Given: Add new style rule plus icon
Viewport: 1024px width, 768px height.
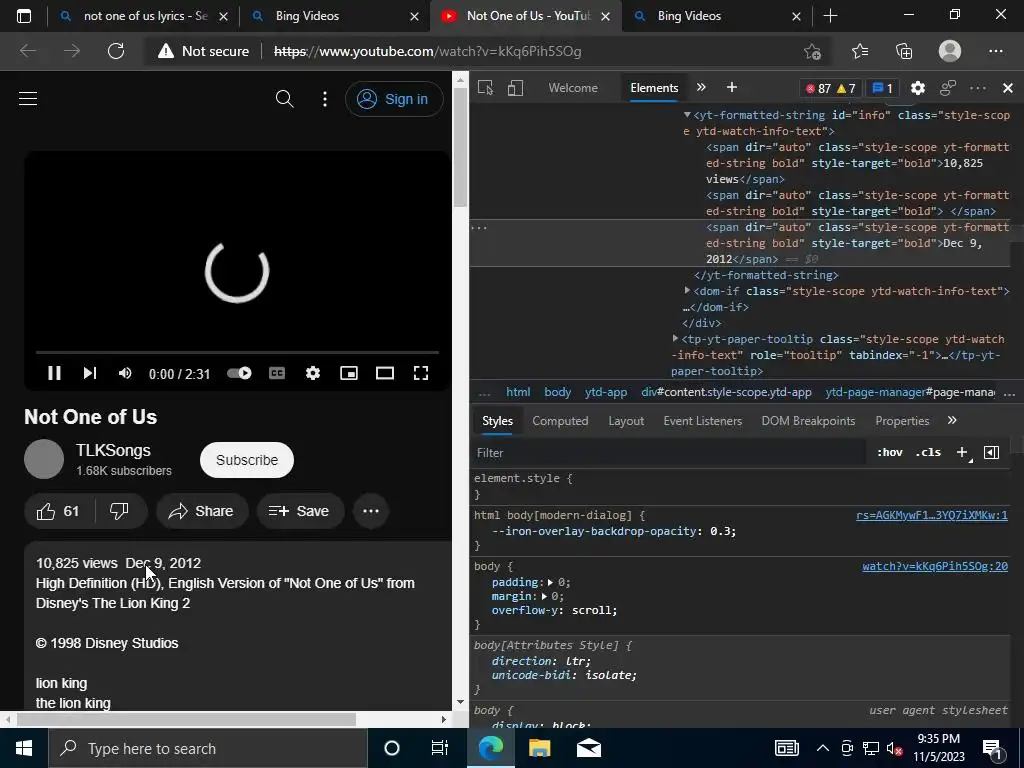Looking at the screenshot, I should pyautogui.click(x=963, y=453).
